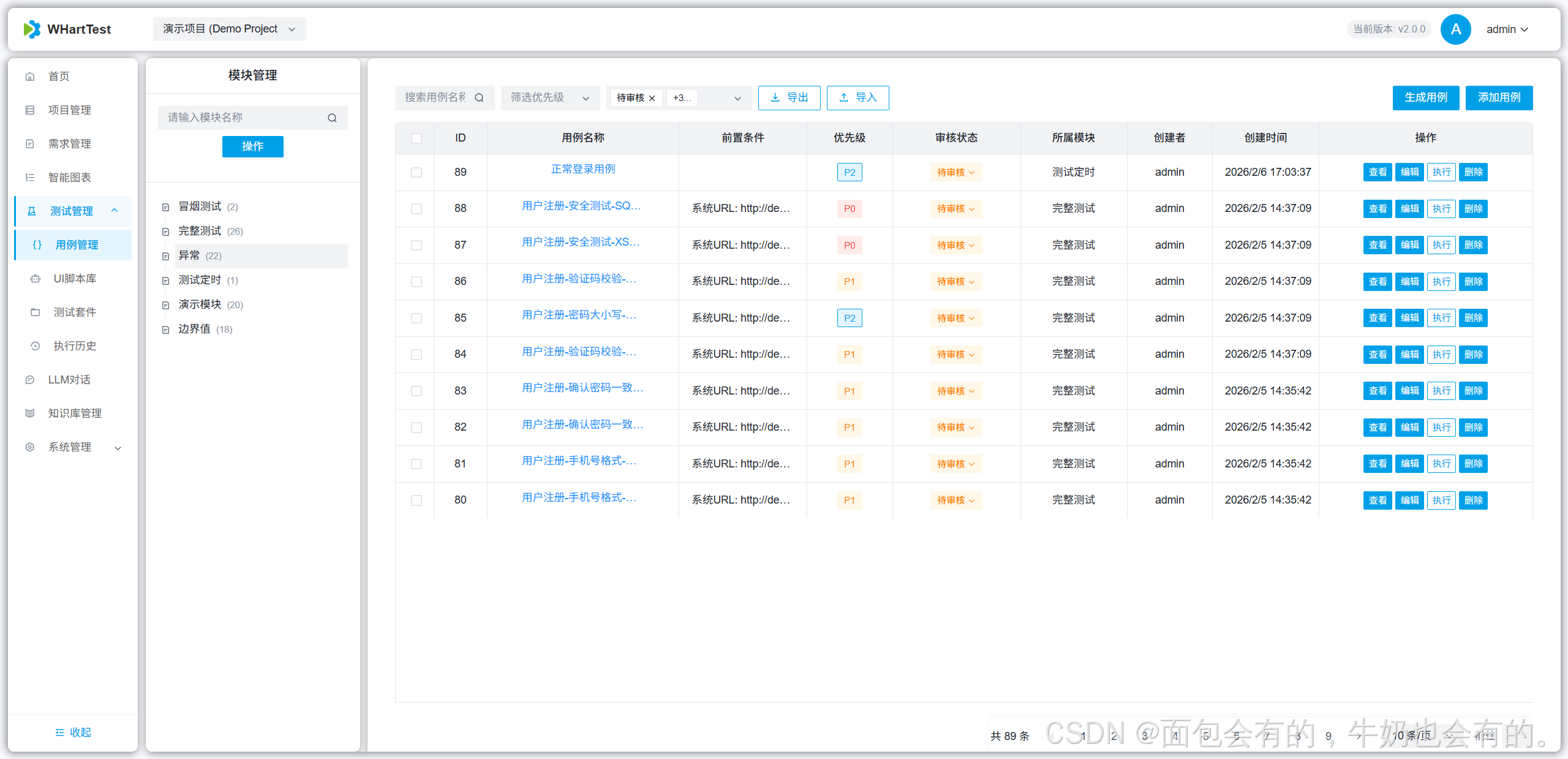Open the 筛选优先级 priority filter dropdown
1568x759 pixels.
[x=549, y=98]
